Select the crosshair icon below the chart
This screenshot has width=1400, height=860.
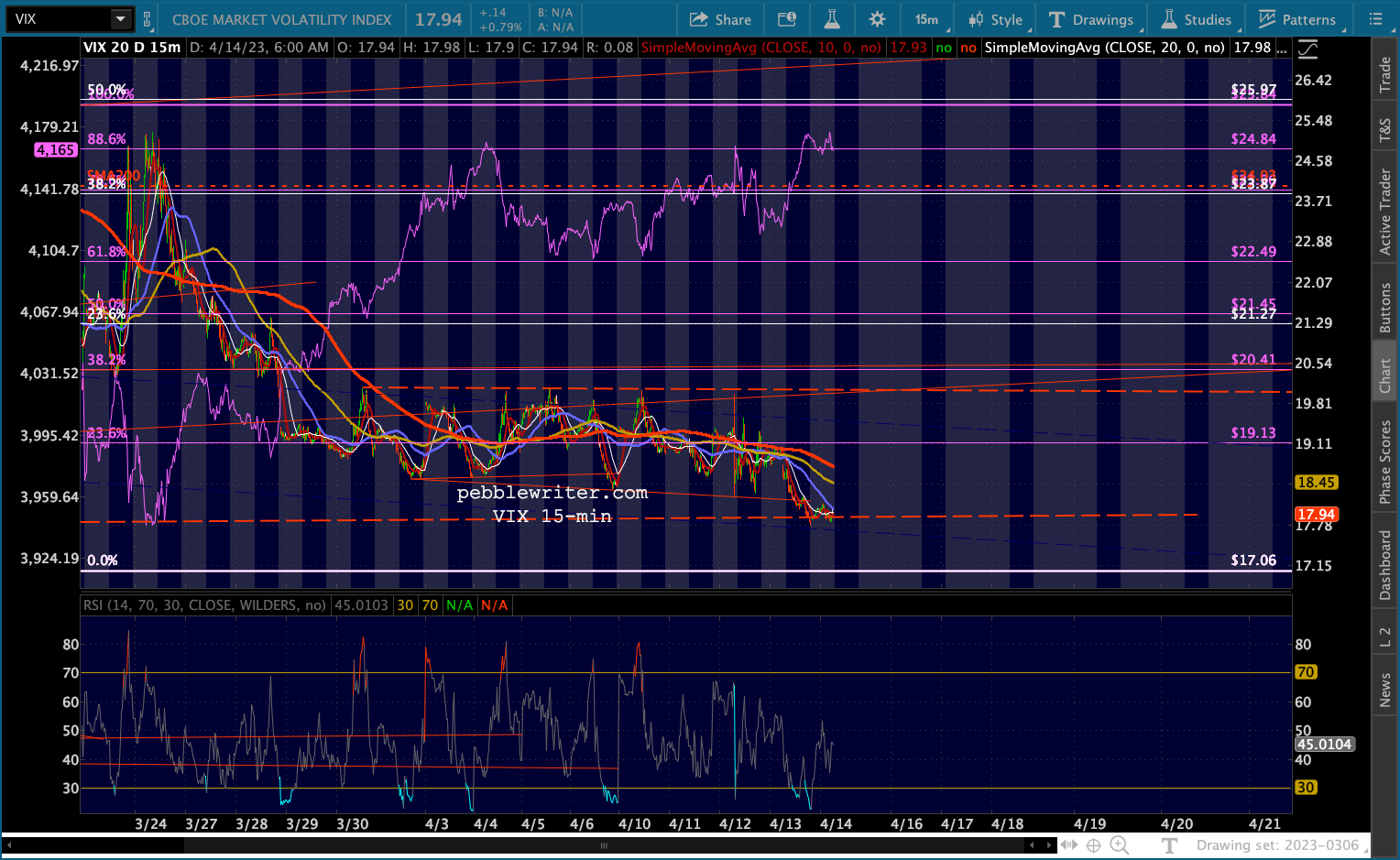(x=1093, y=845)
